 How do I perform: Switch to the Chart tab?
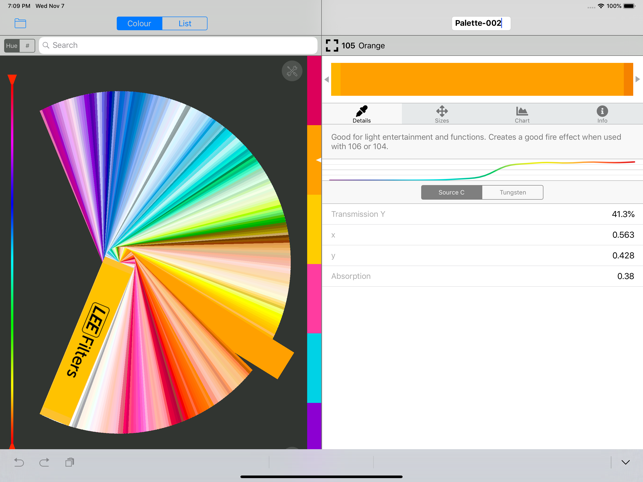click(522, 114)
